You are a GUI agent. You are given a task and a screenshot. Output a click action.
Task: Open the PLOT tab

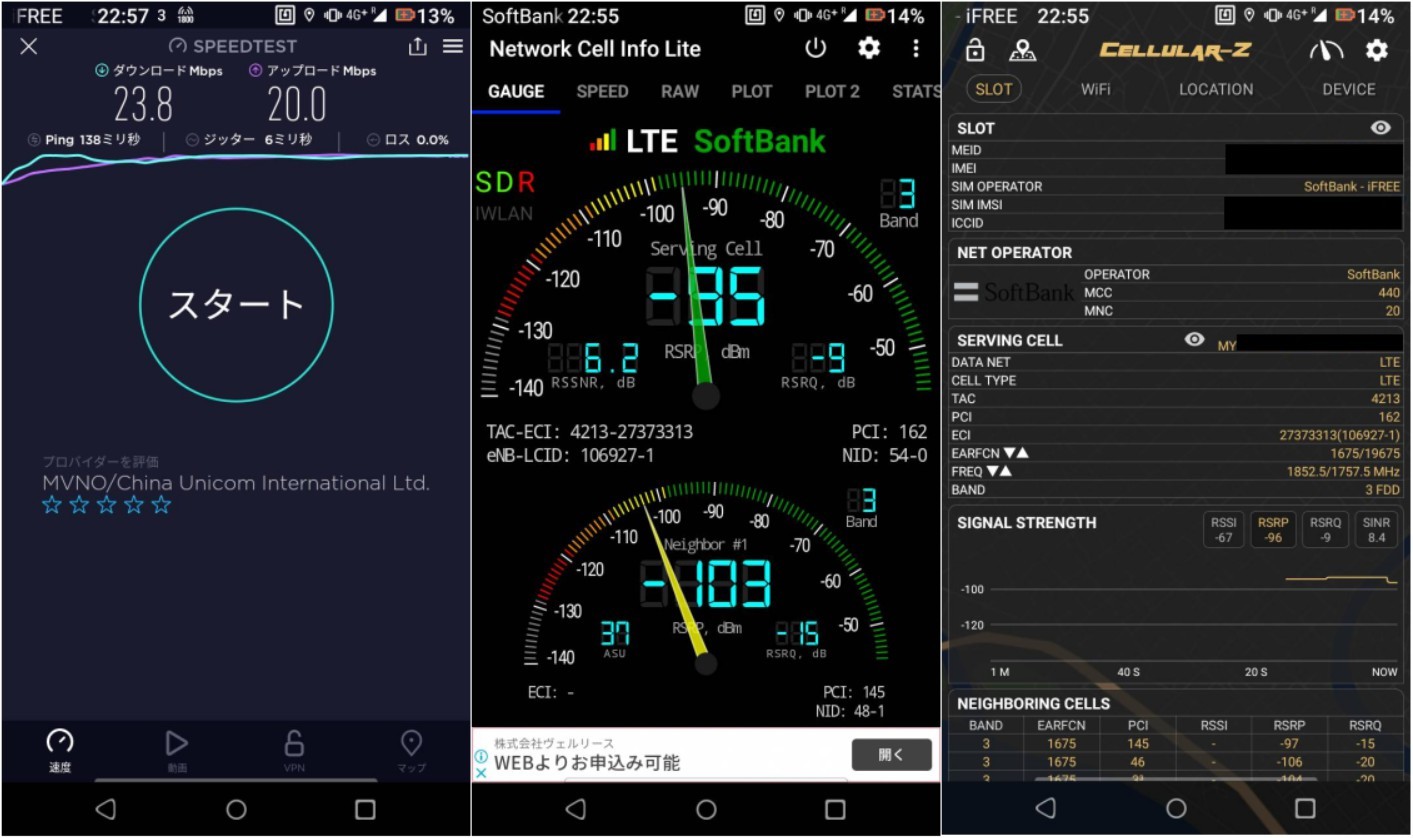(x=751, y=92)
